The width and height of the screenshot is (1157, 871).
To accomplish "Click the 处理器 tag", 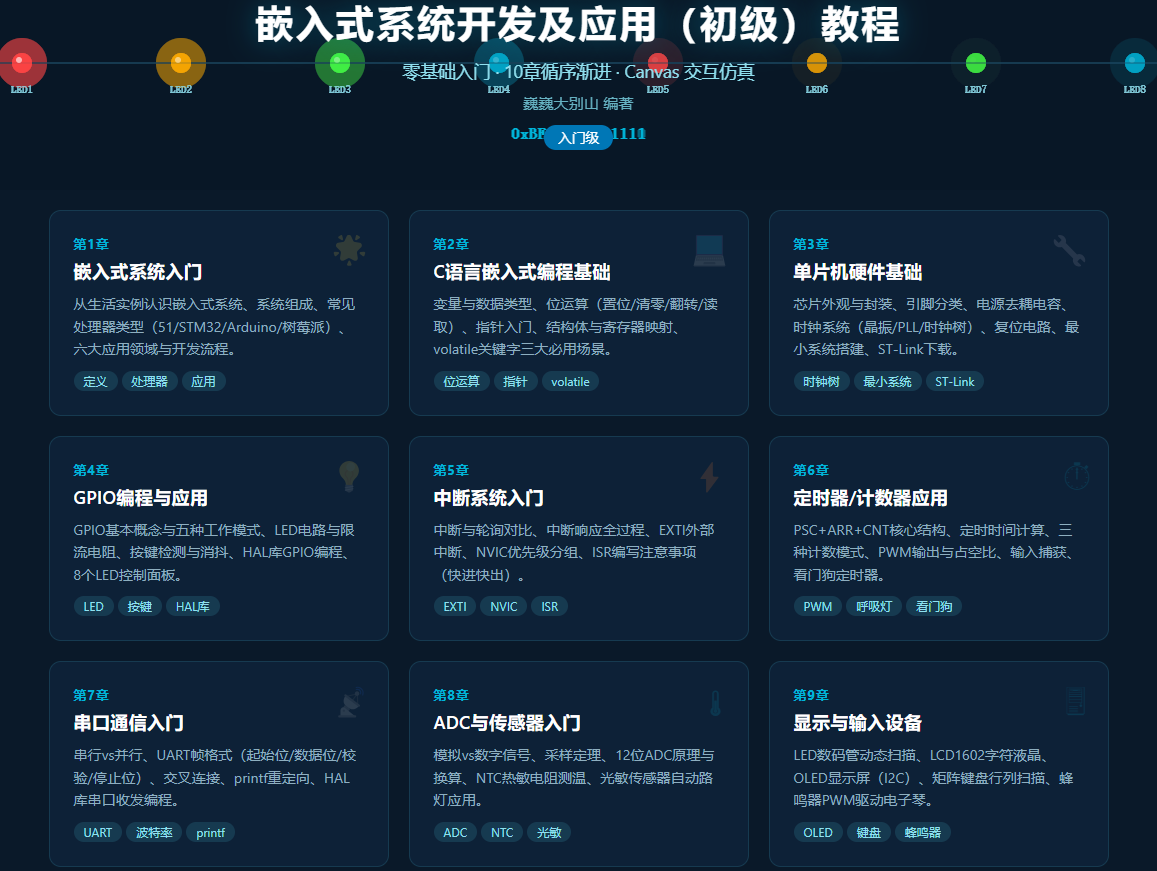I will tap(149, 382).
